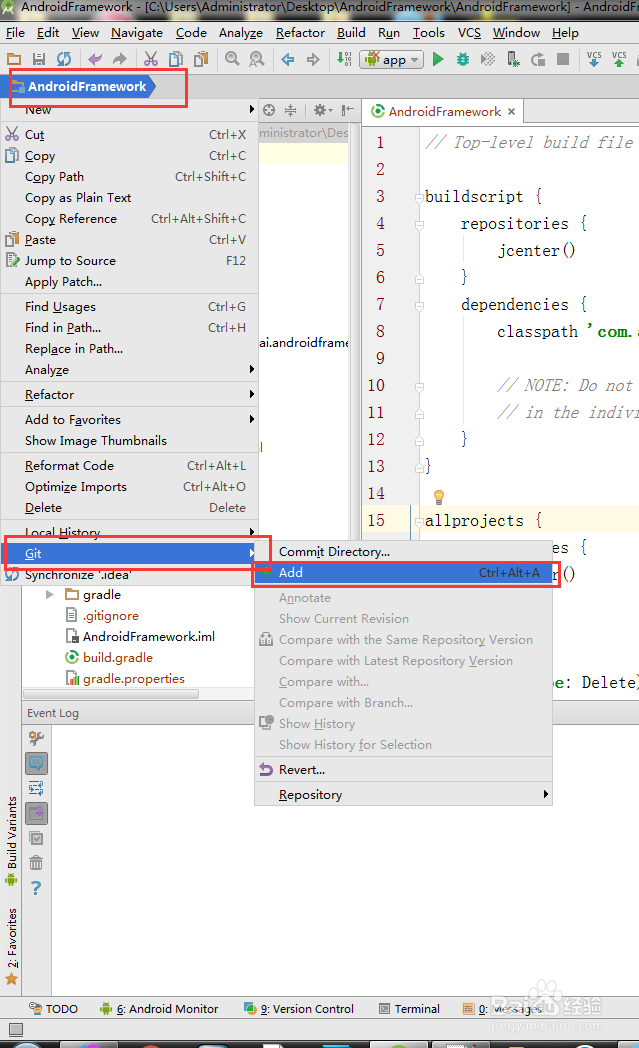Click the Make Project icon

tap(344, 59)
